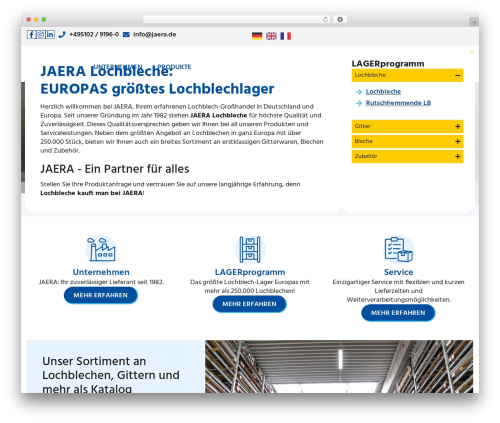Click the factory icon above Unternehmen
The image size is (500, 423).
tap(101, 249)
